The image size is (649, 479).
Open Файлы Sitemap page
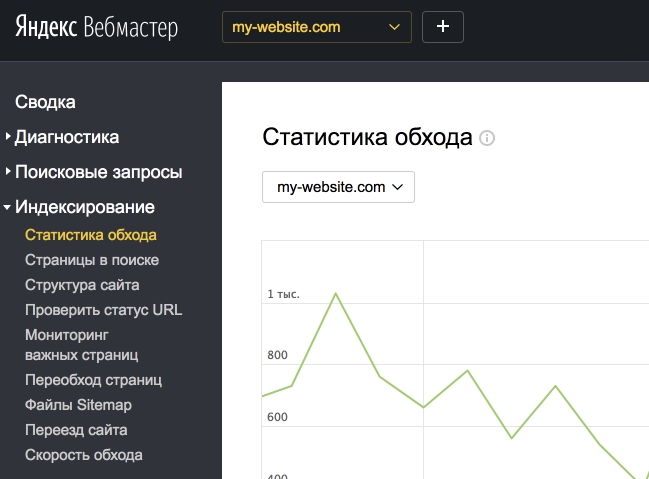point(78,405)
